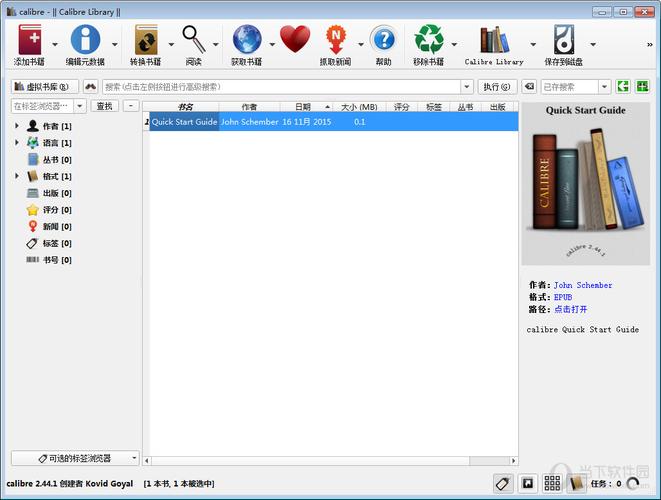Open the Edit metadata info icon
The width and height of the screenshot is (661, 500).
86,40
